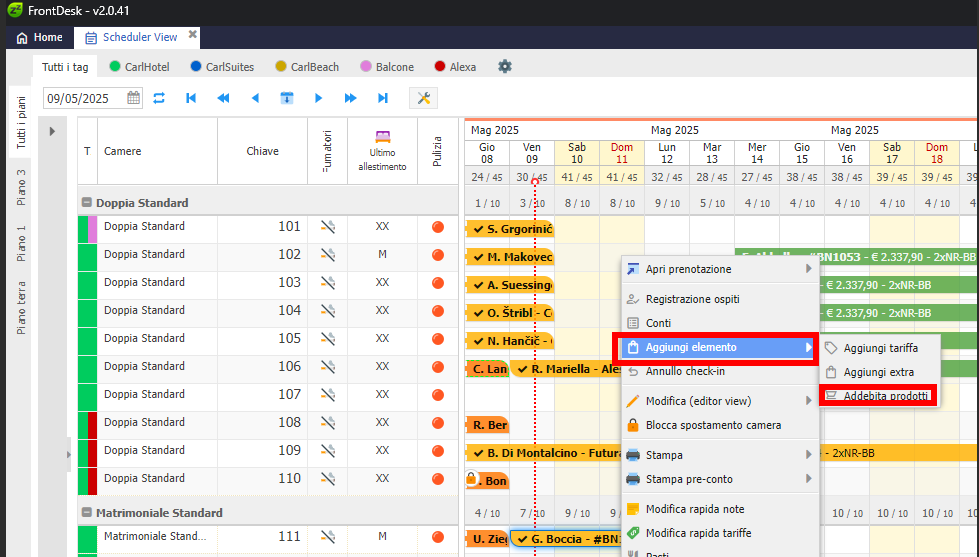Click cleaning status dot for room 102

tap(438, 255)
